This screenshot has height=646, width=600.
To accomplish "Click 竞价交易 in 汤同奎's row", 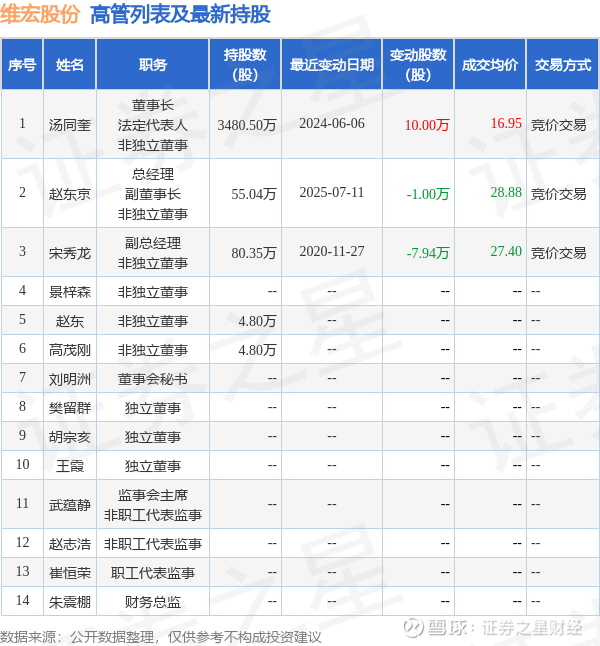I will (x=558, y=125).
